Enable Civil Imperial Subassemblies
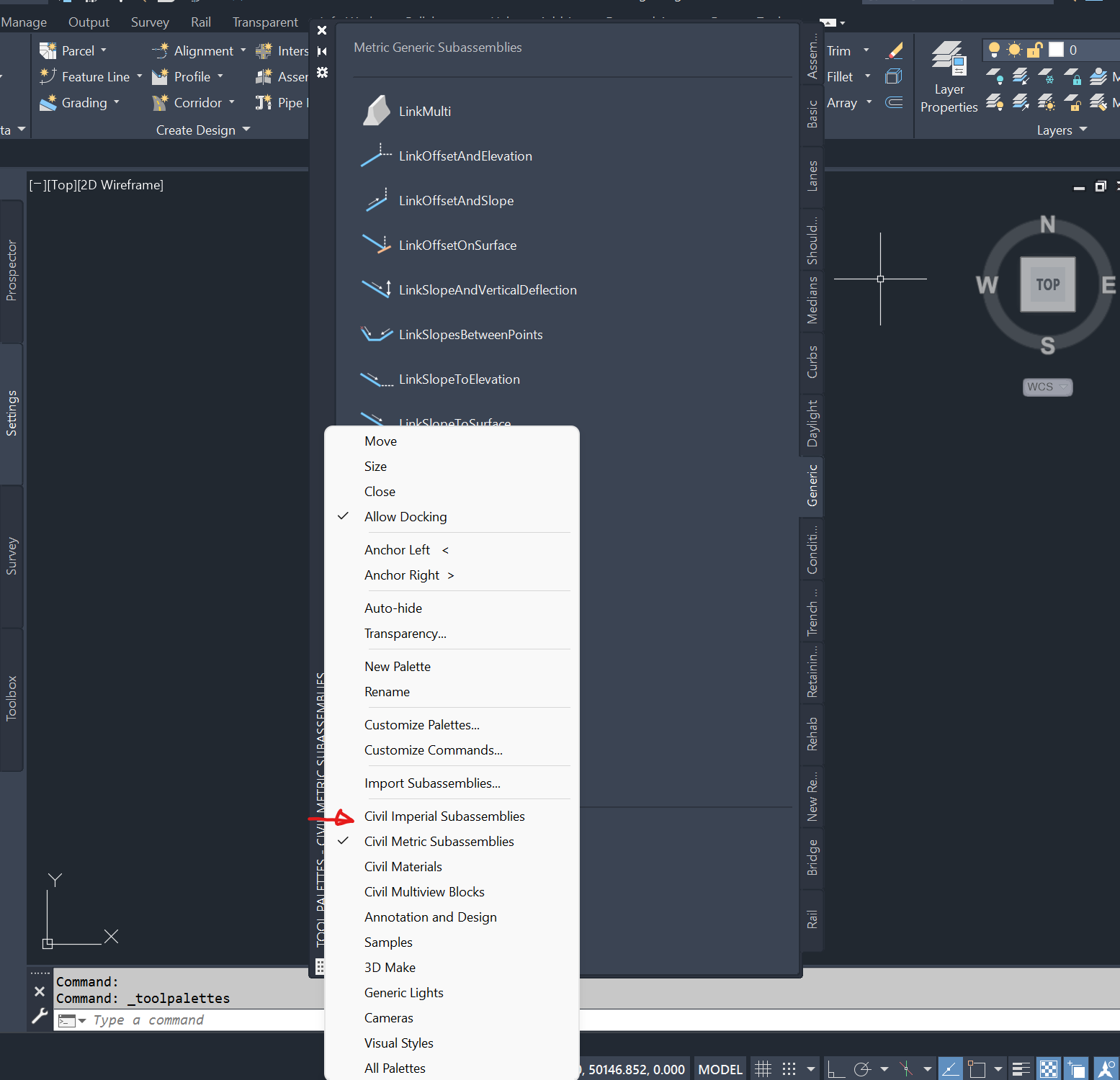1120x1080 pixels. tap(444, 816)
